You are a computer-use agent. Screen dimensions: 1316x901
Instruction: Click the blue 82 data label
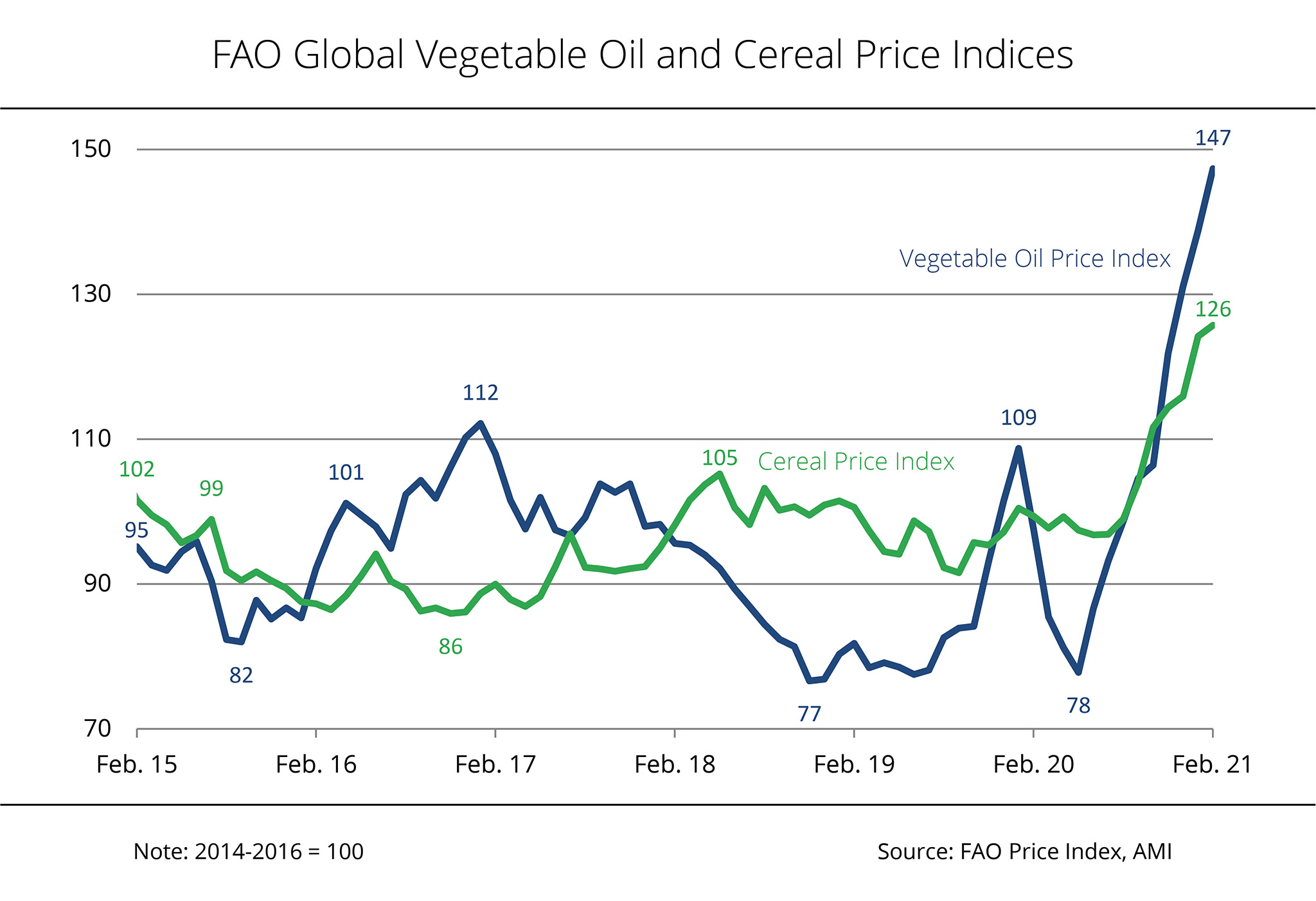click(241, 675)
